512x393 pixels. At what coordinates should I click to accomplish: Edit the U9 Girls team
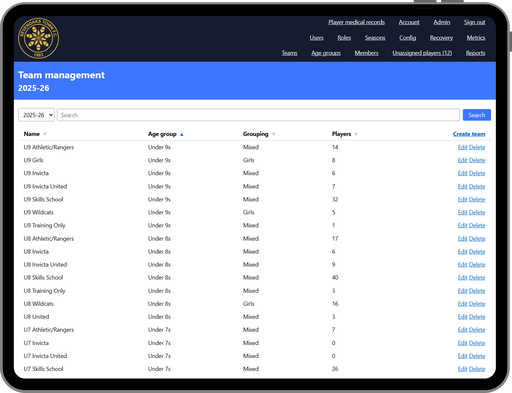462,160
